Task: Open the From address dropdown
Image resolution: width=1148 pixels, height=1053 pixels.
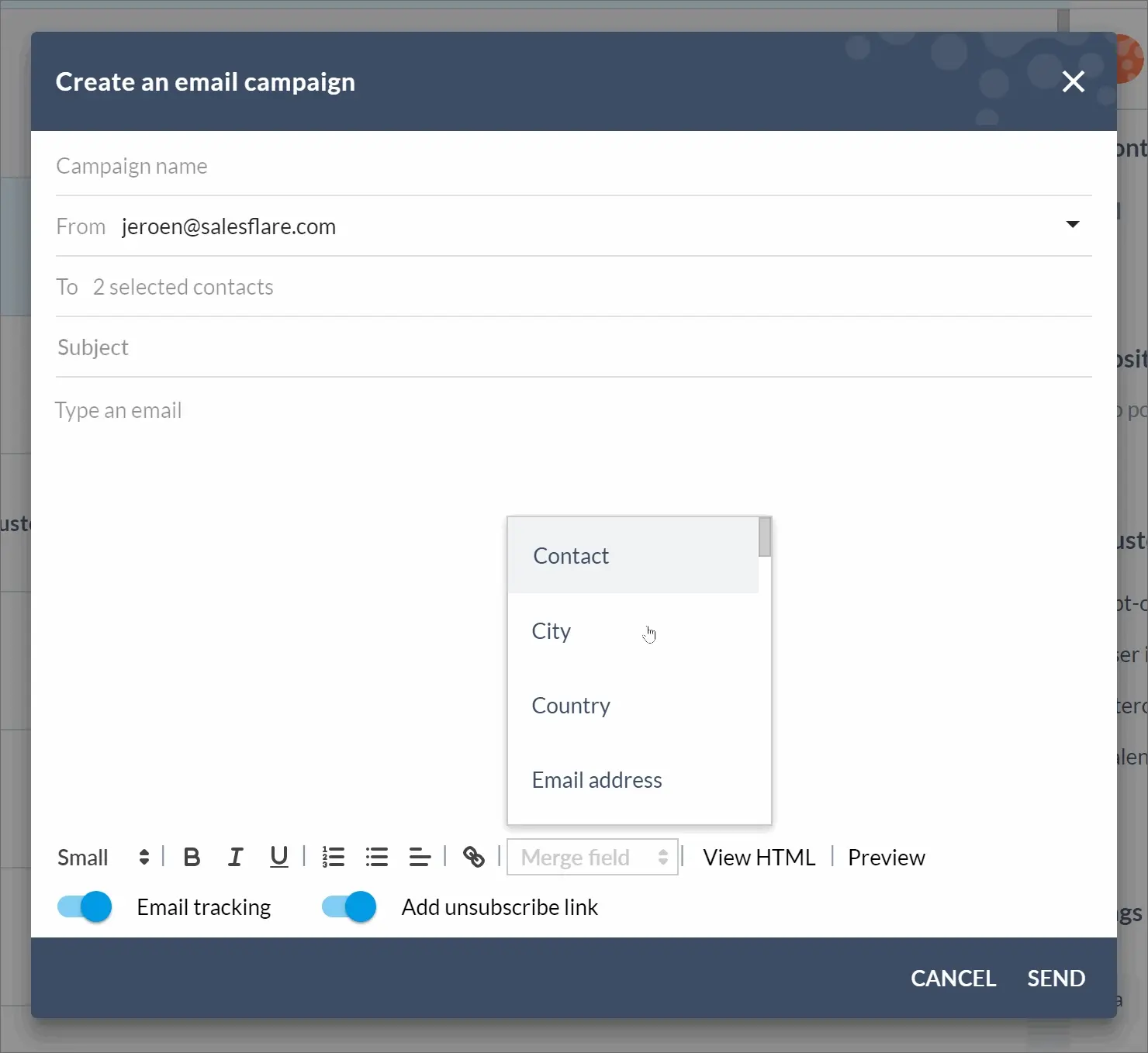Action: (x=1073, y=225)
